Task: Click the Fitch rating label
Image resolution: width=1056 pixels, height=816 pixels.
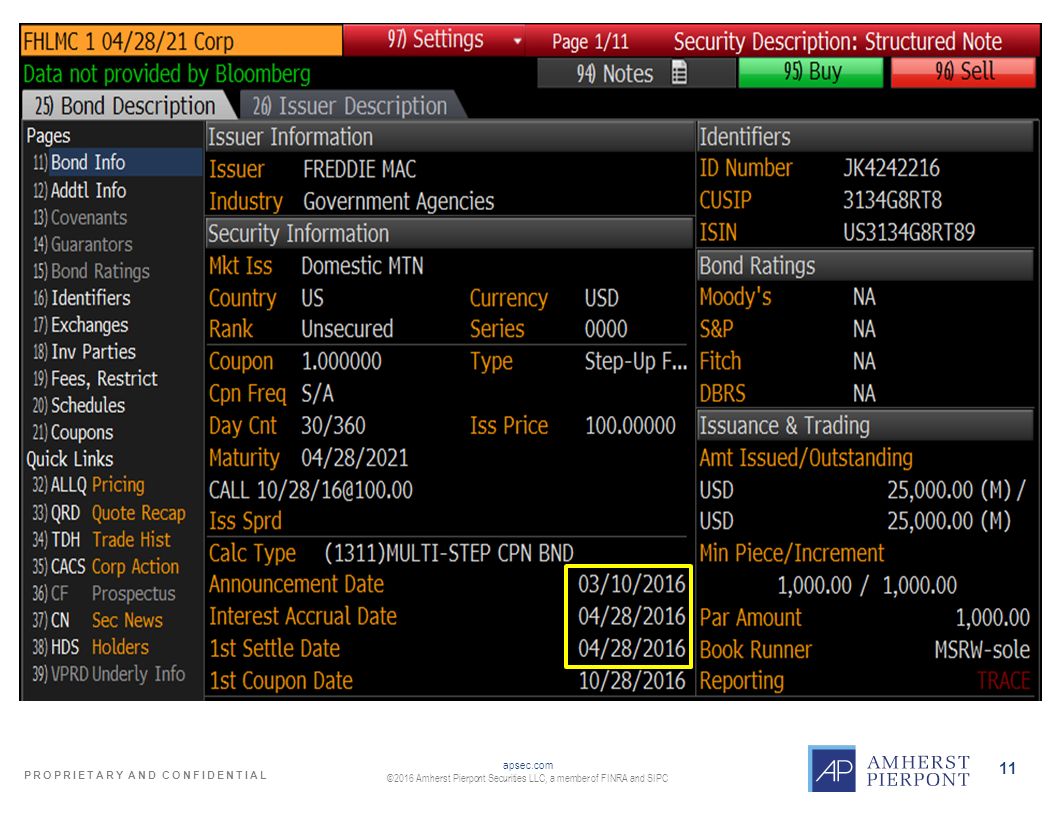Action: (x=720, y=362)
